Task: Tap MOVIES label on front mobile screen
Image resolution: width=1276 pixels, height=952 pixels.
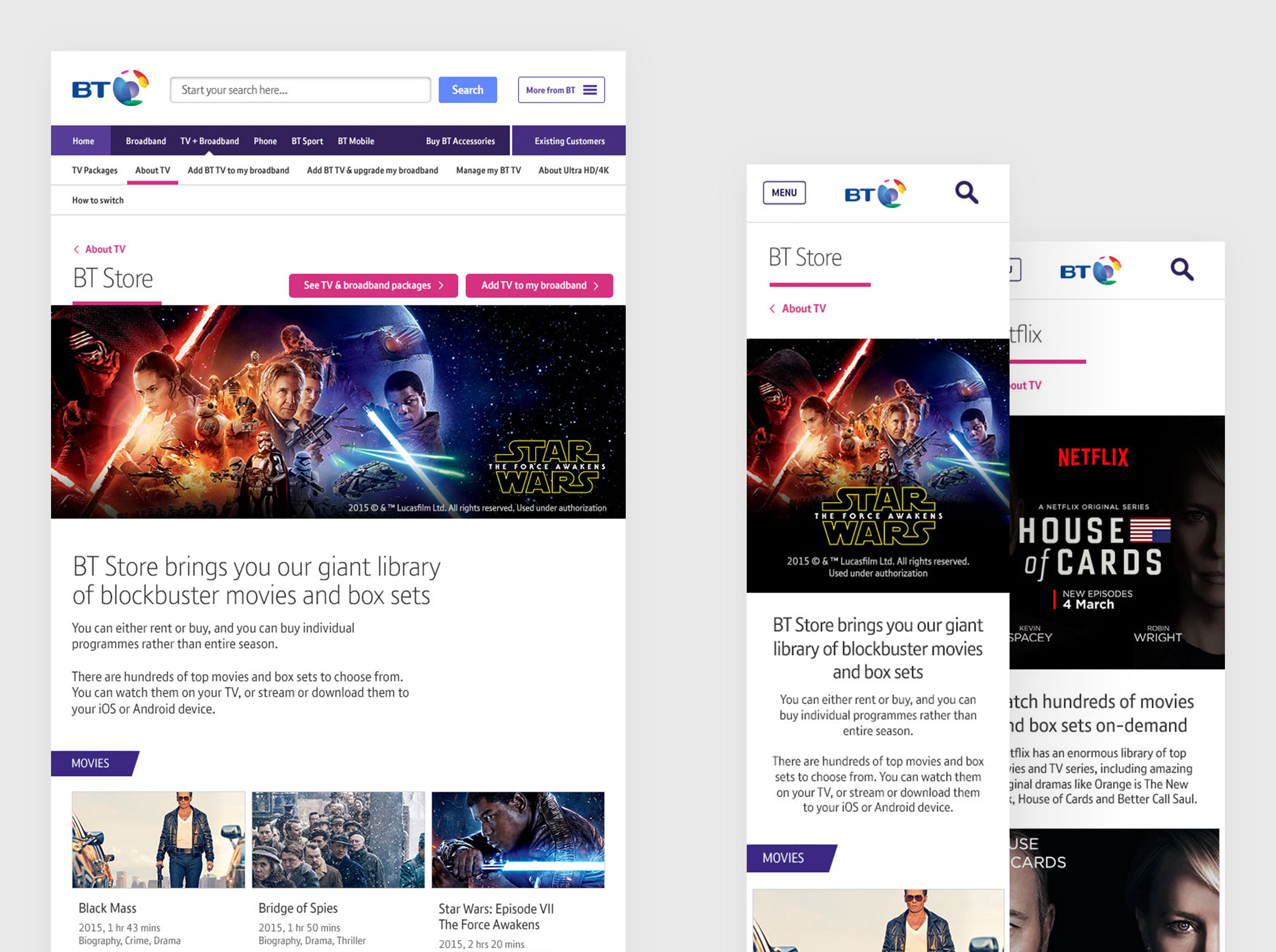Action: click(x=792, y=858)
